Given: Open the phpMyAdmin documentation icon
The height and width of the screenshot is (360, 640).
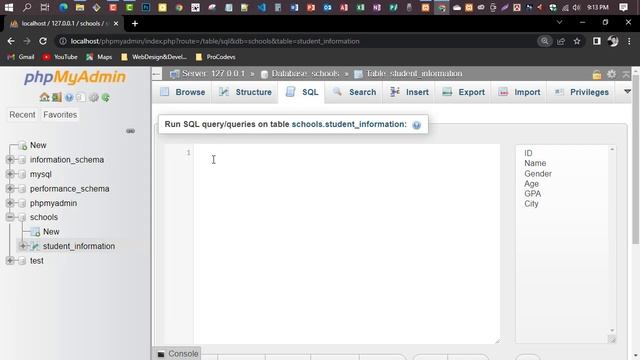Looking at the screenshot, I should click(69, 97).
